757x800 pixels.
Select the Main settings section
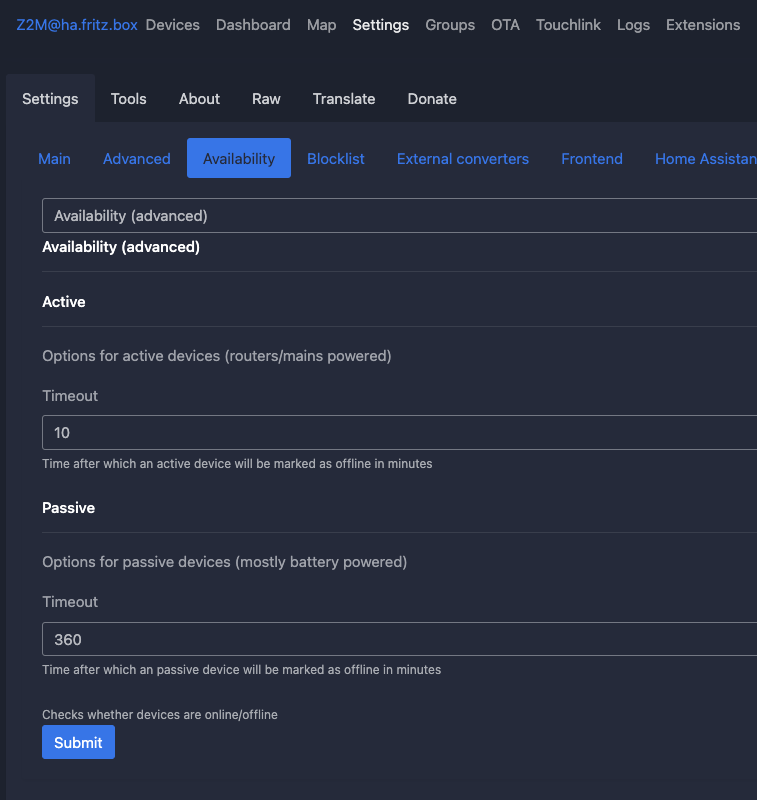pos(54,158)
